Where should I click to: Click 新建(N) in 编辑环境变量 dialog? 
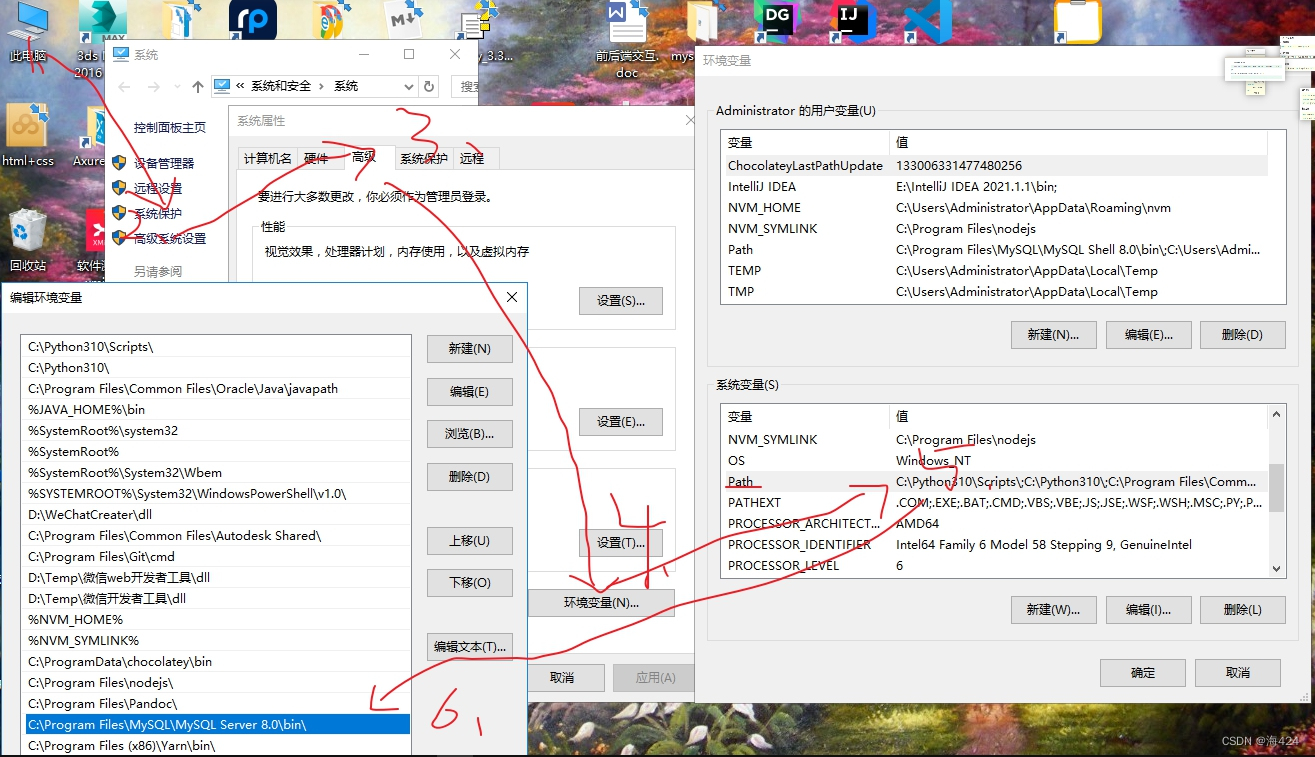pyautogui.click(x=469, y=348)
